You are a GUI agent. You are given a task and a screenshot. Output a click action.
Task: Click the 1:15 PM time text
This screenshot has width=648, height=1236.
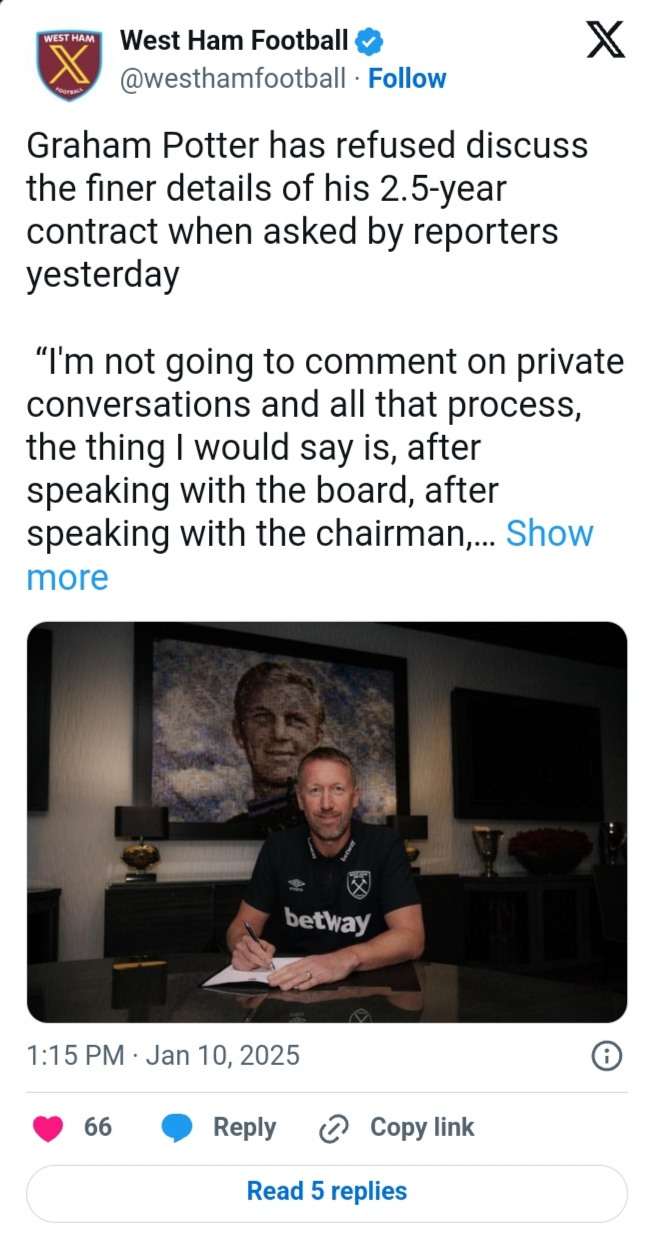coord(76,1055)
